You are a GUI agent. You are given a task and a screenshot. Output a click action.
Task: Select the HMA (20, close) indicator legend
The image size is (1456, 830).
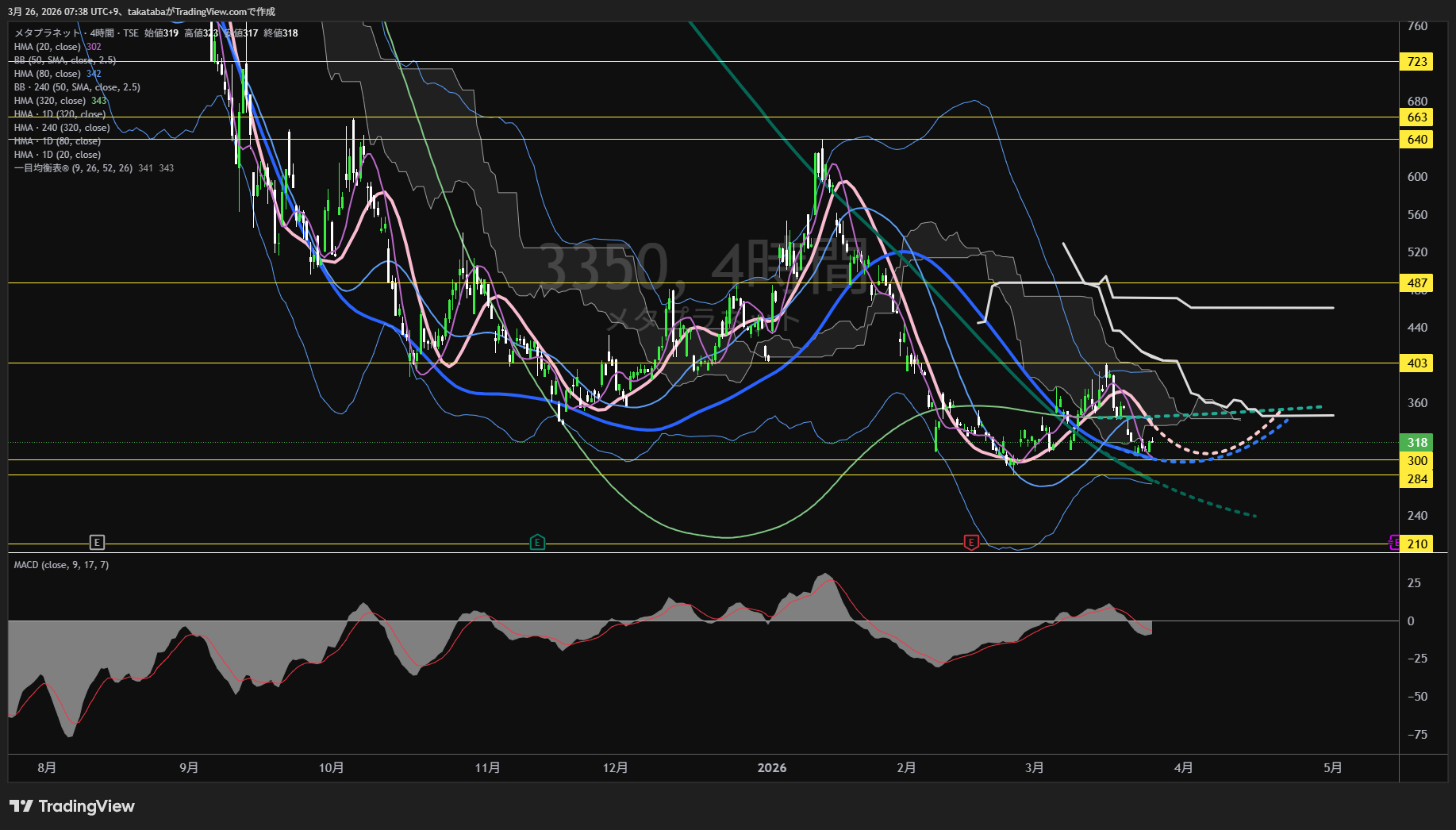[x=48, y=47]
